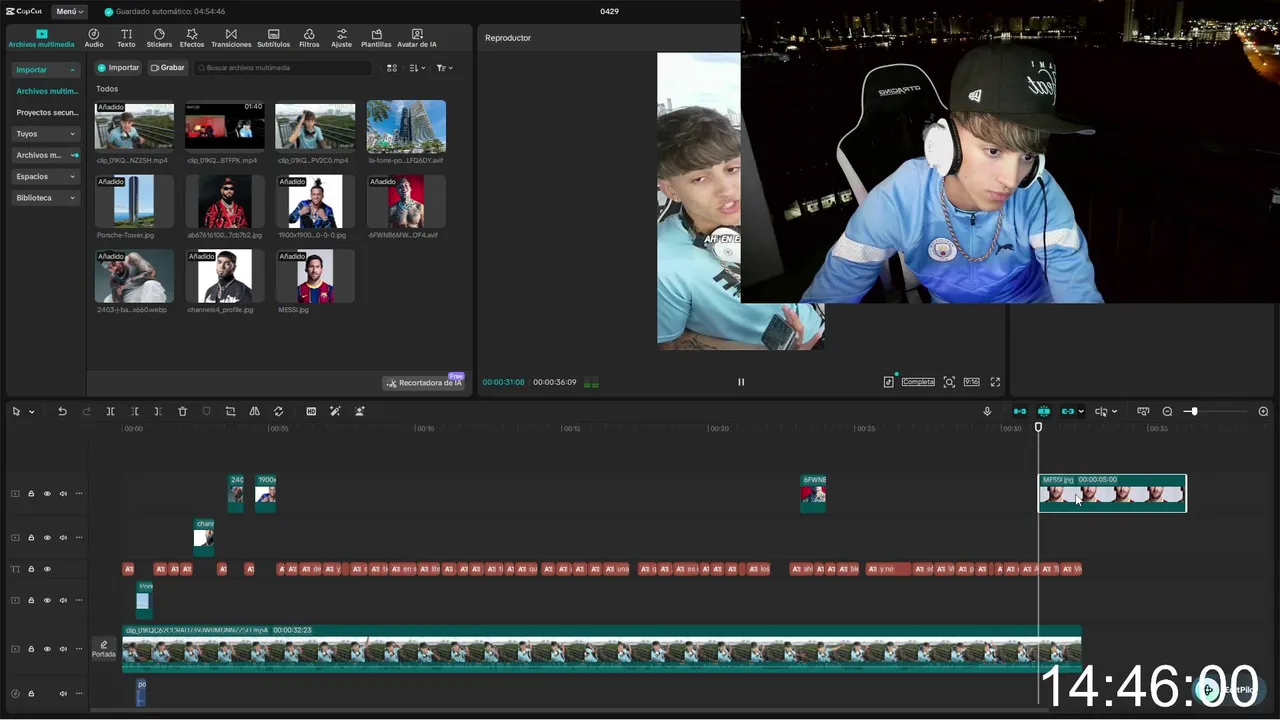Toggle clip linkage
This screenshot has height=720, width=1280.
1068,412
